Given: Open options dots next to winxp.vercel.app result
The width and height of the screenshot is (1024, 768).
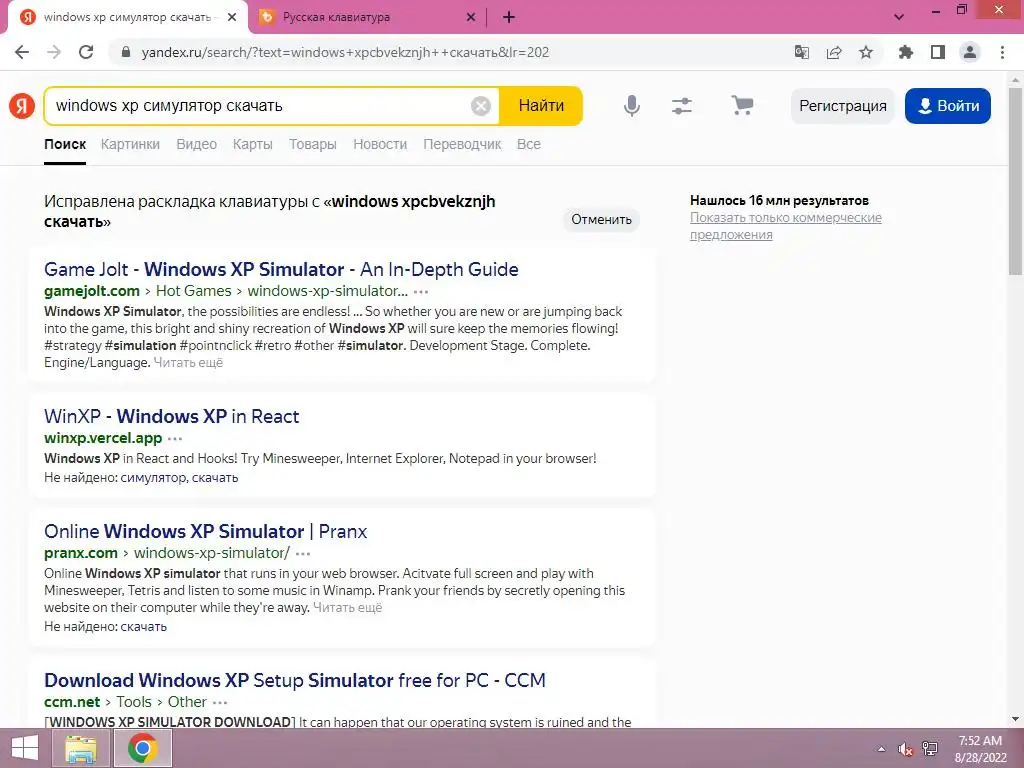Looking at the screenshot, I should click(175, 439).
